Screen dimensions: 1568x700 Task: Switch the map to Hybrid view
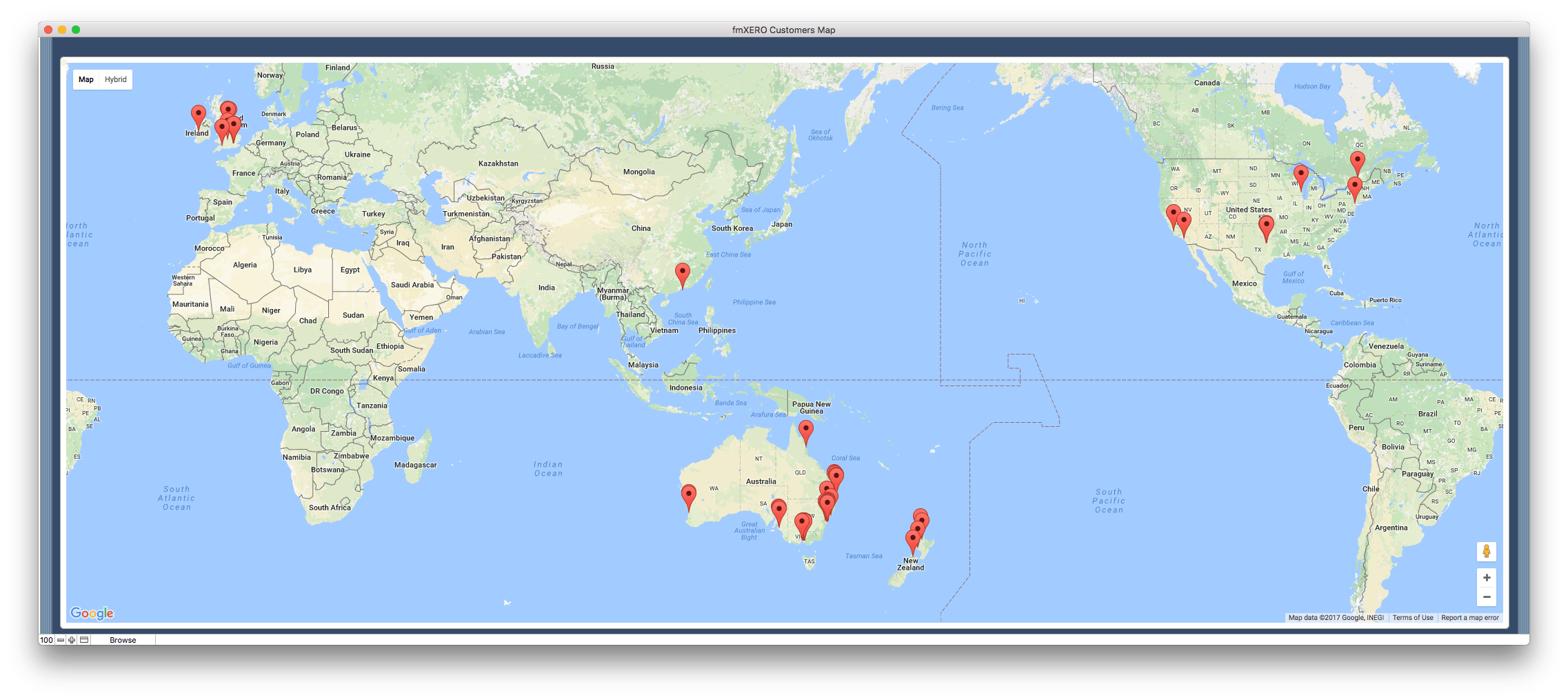(x=116, y=79)
